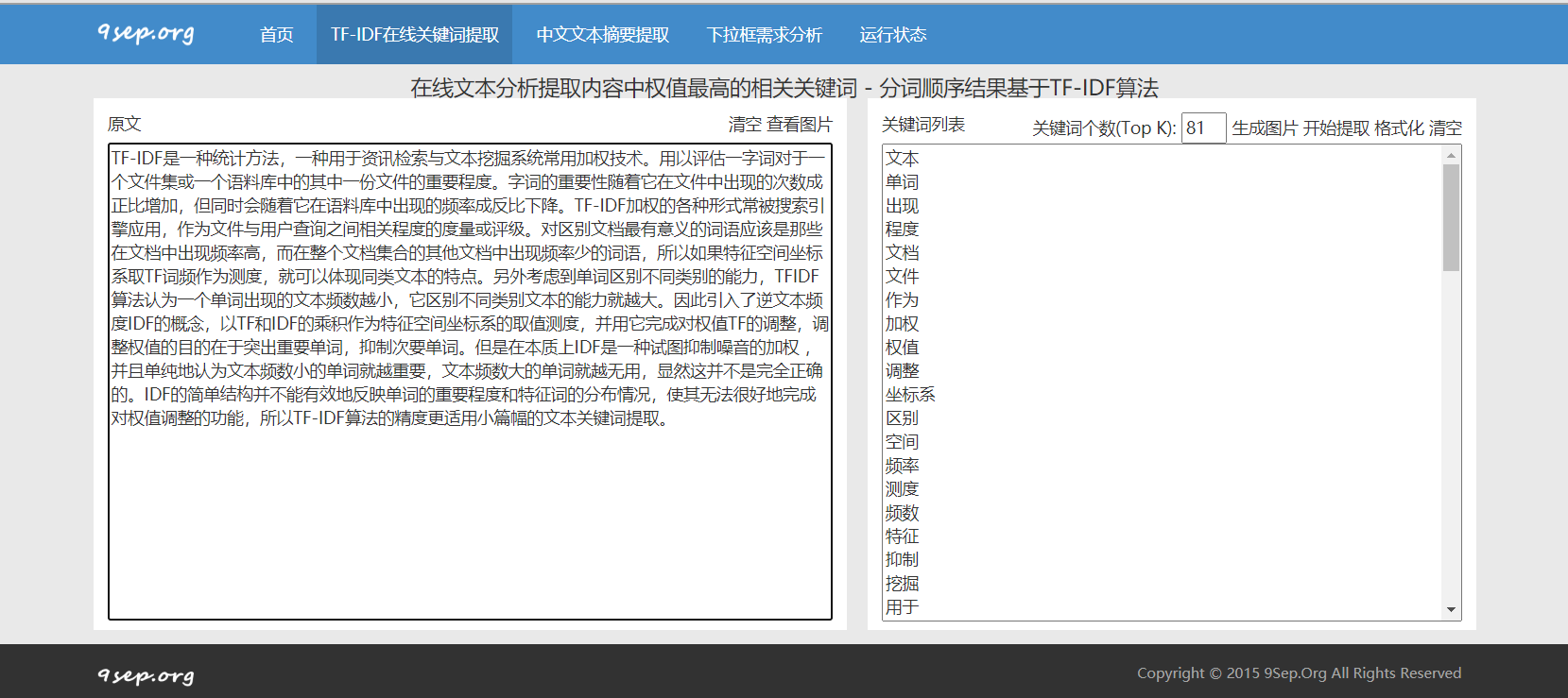Select keyword 单词 in the list
This screenshot has width=1568, height=698.
pyautogui.click(x=902, y=182)
